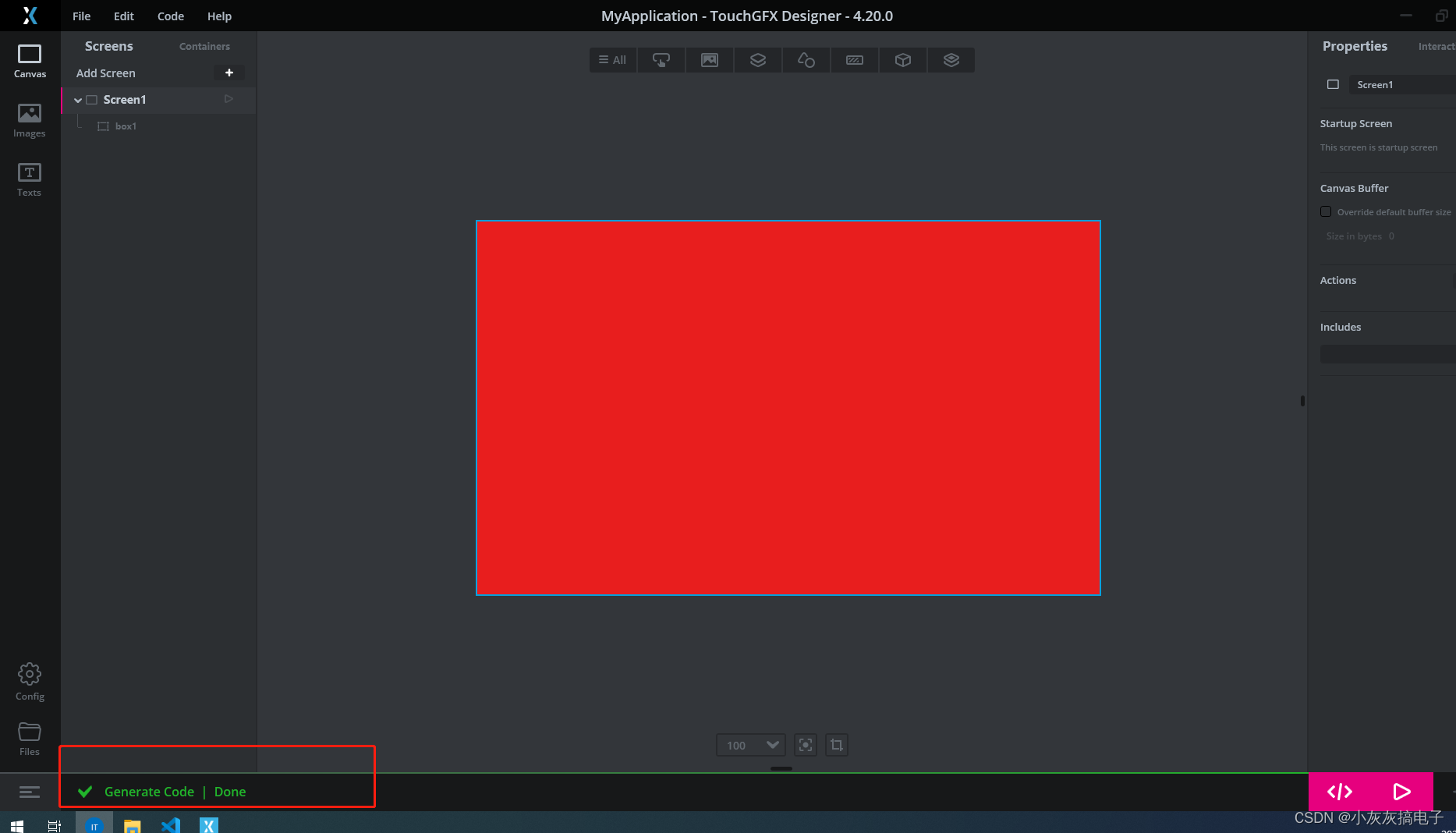The height and width of the screenshot is (833, 1456).
Task: Open the Texts view in sidebar
Action: coord(30,180)
